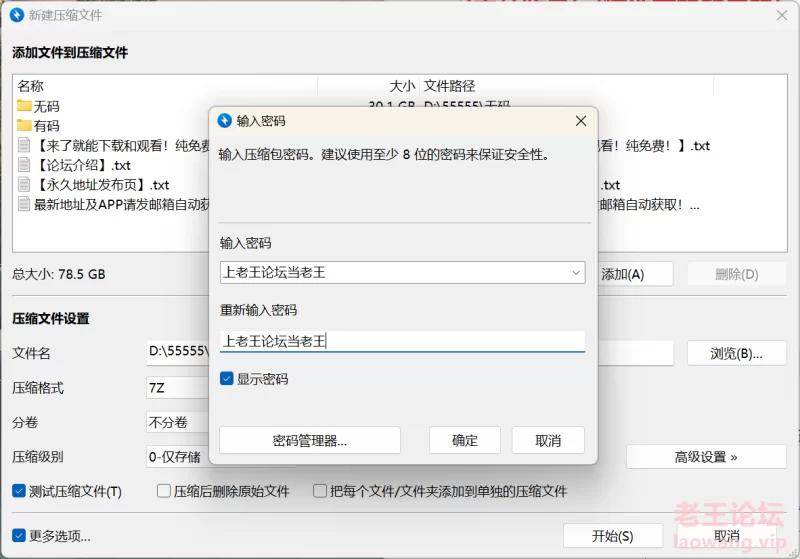Click the 有码 folder icon
The width and height of the screenshot is (800, 559).
(24, 125)
